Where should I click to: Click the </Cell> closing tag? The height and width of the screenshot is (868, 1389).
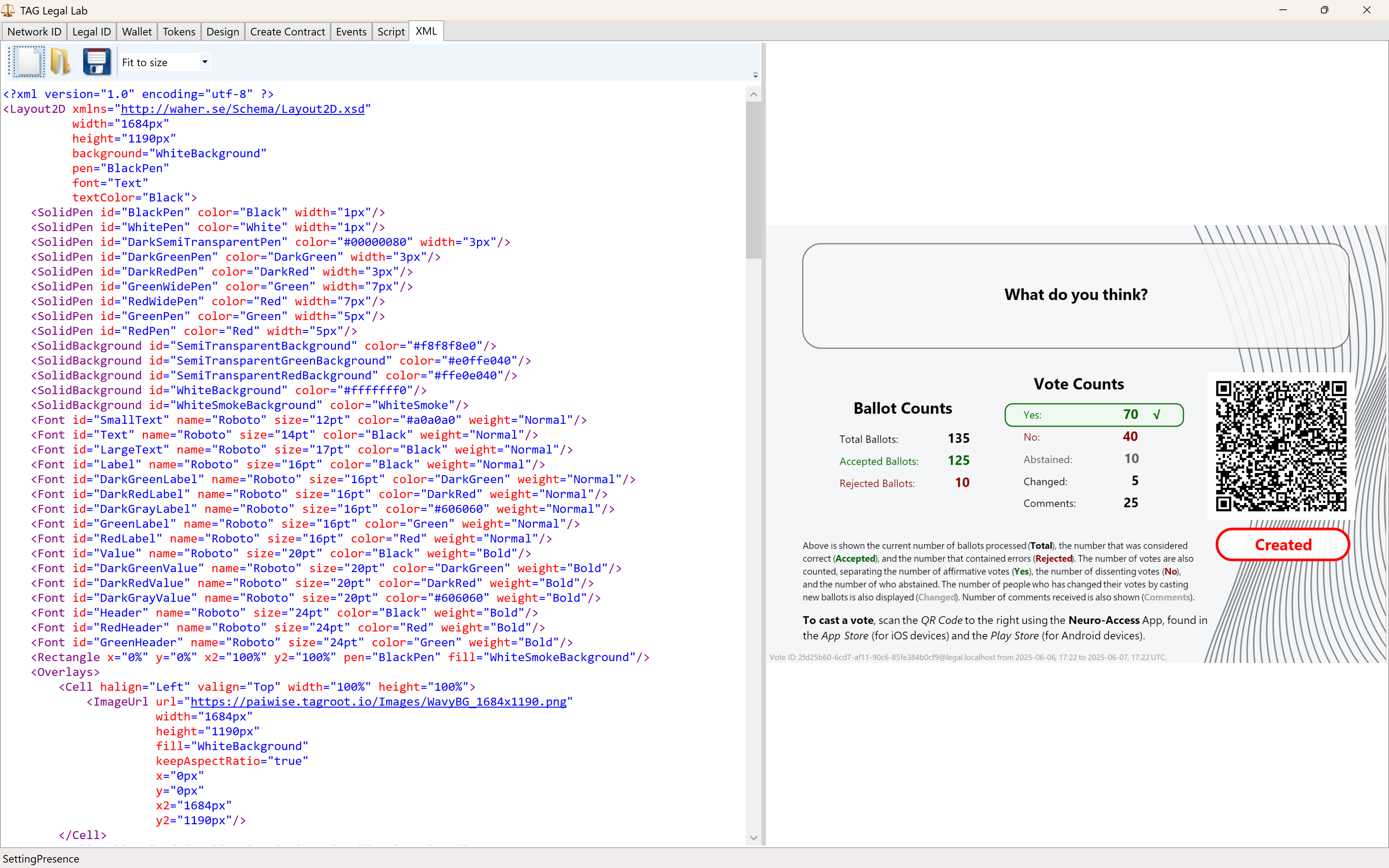pyautogui.click(x=82, y=835)
